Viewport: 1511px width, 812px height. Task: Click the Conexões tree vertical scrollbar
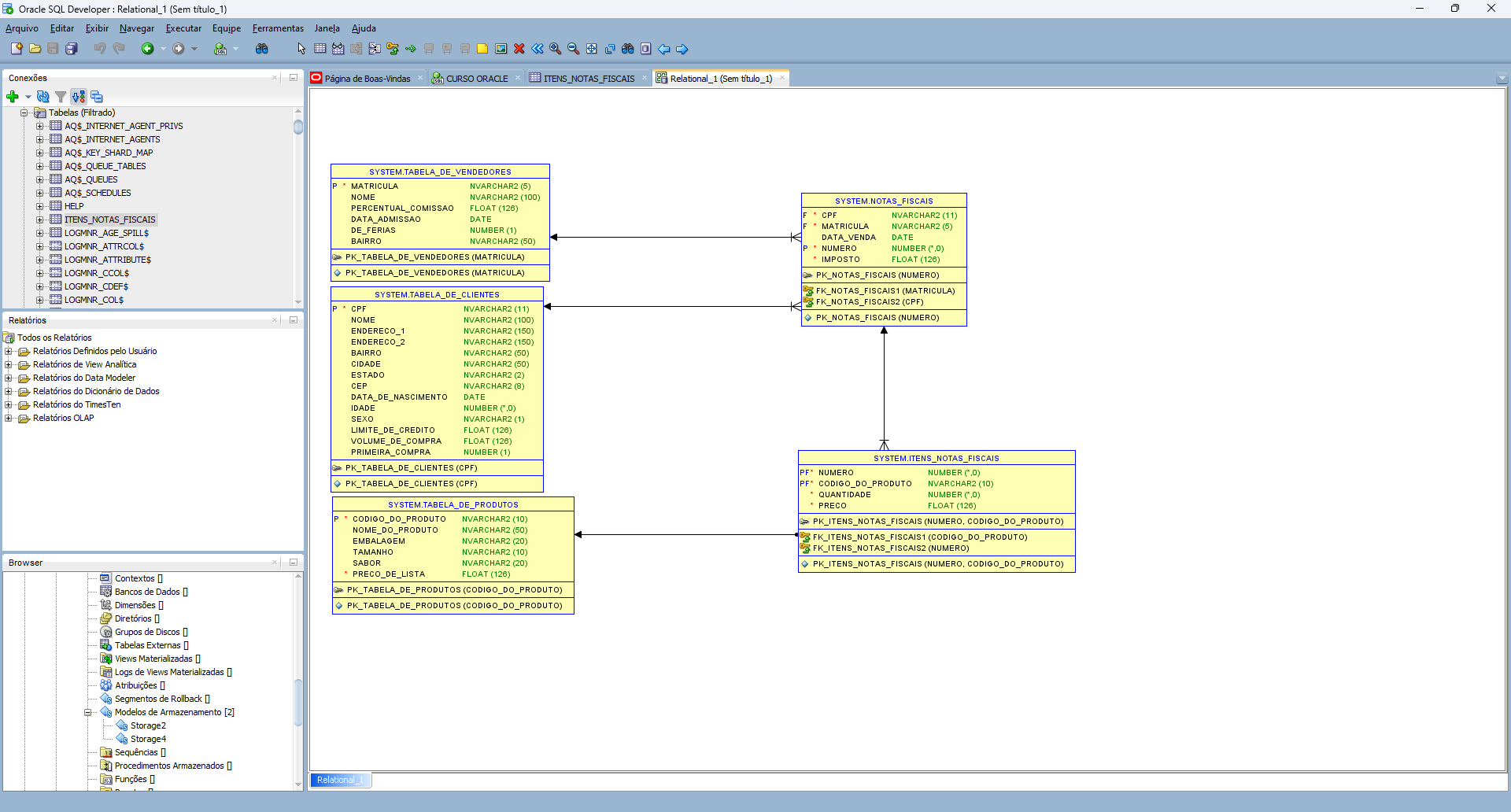298,206
